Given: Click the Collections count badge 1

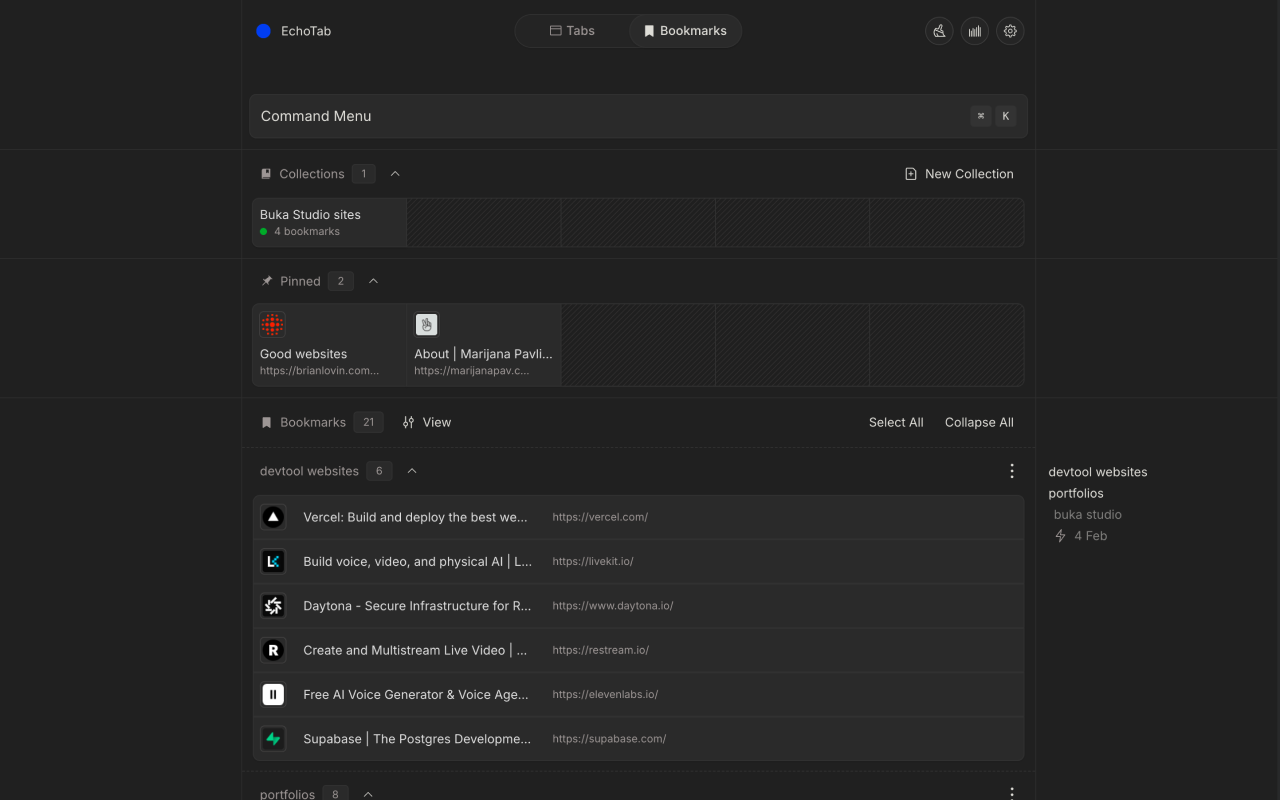Looking at the screenshot, I should click(x=363, y=174).
